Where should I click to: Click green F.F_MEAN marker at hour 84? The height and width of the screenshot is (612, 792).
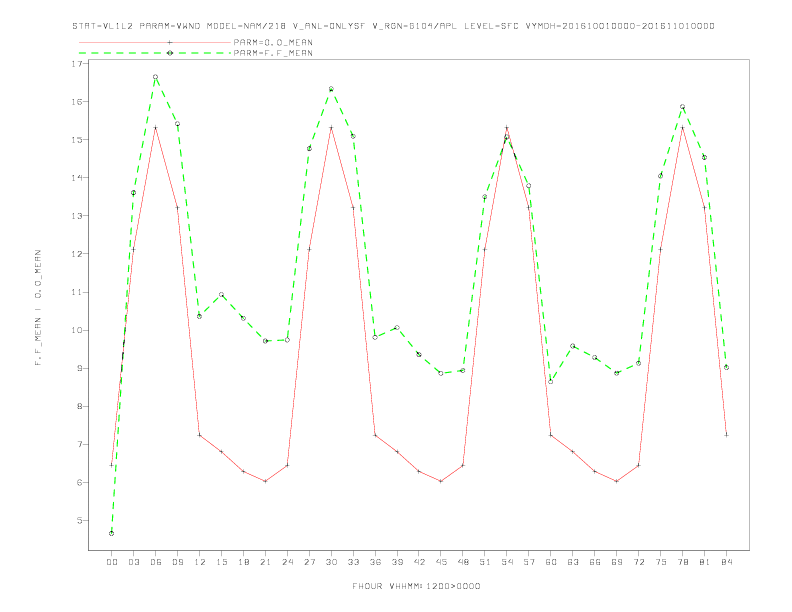click(726, 367)
